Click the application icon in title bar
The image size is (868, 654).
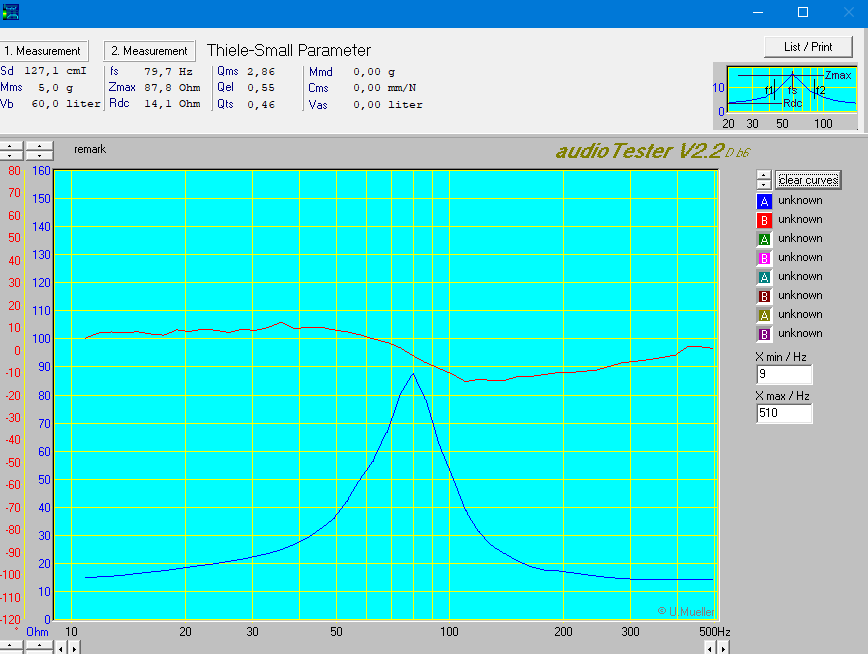click(x=11, y=12)
